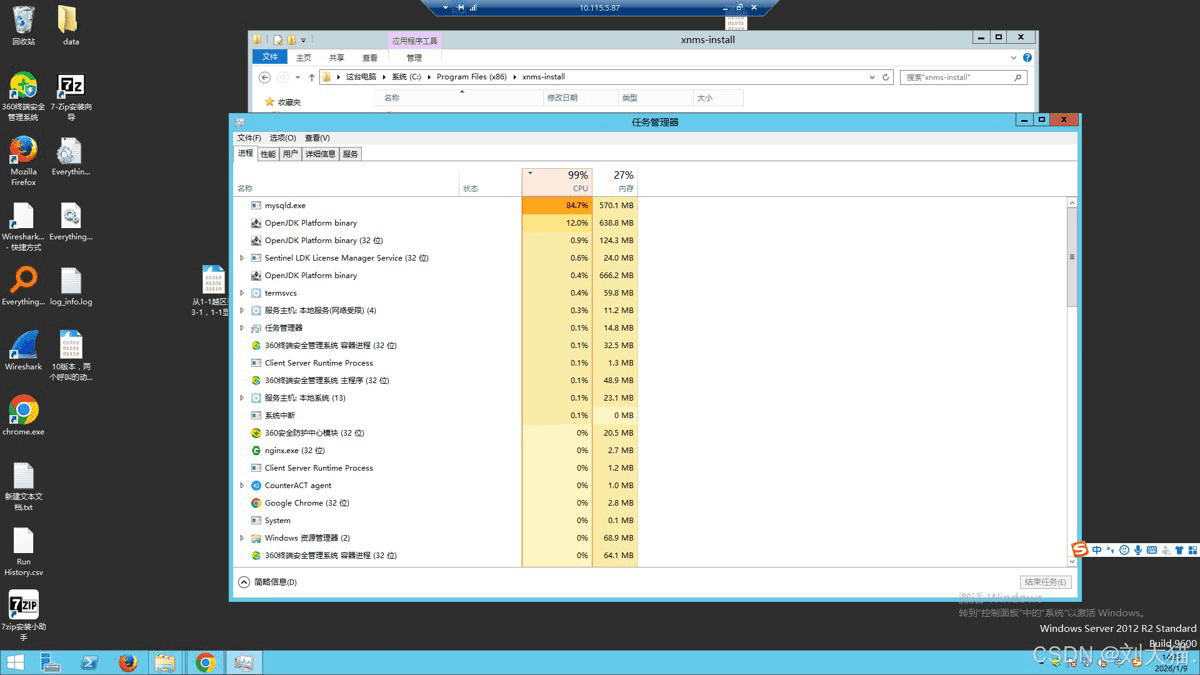
Task: Click the 360终端安全管理系统 主程序 process icon
Action: (x=256, y=380)
